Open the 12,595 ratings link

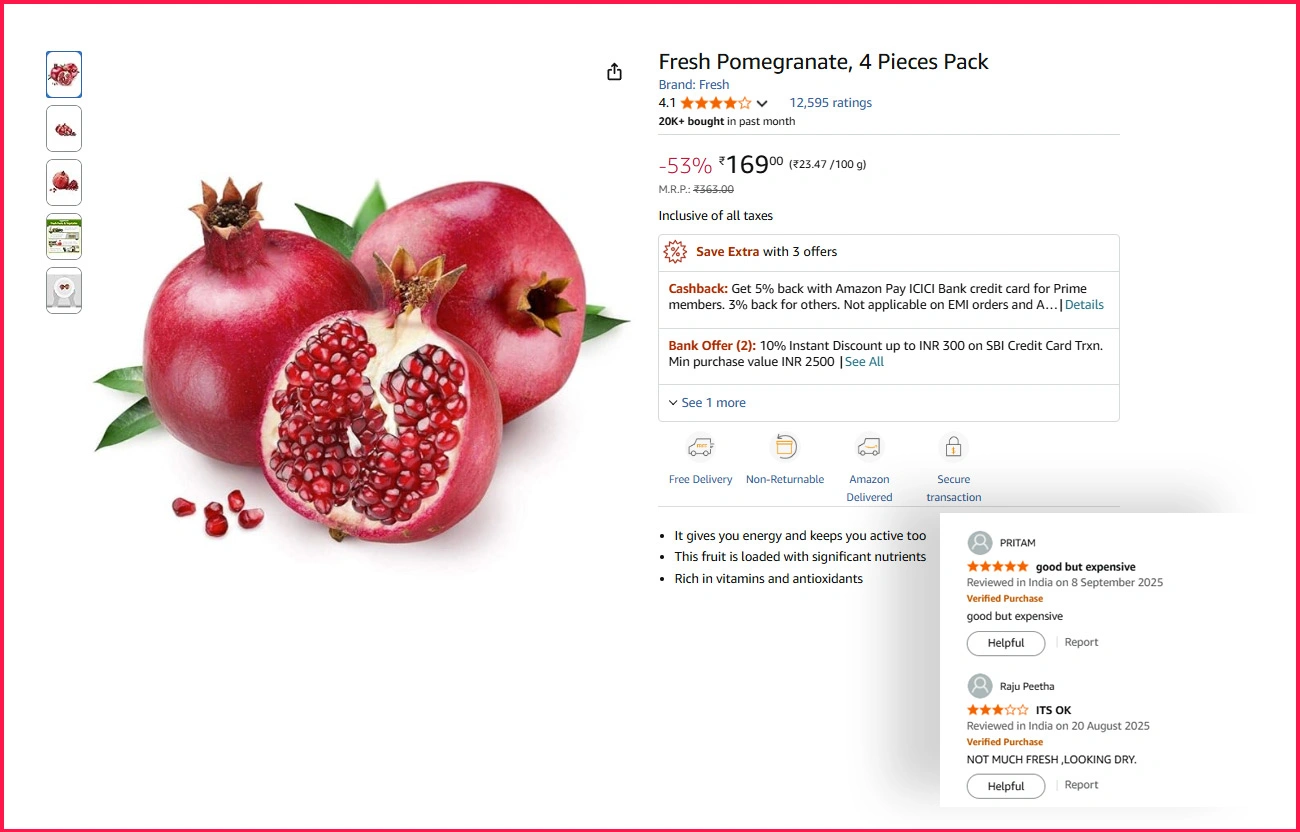pyautogui.click(x=830, y=103)
